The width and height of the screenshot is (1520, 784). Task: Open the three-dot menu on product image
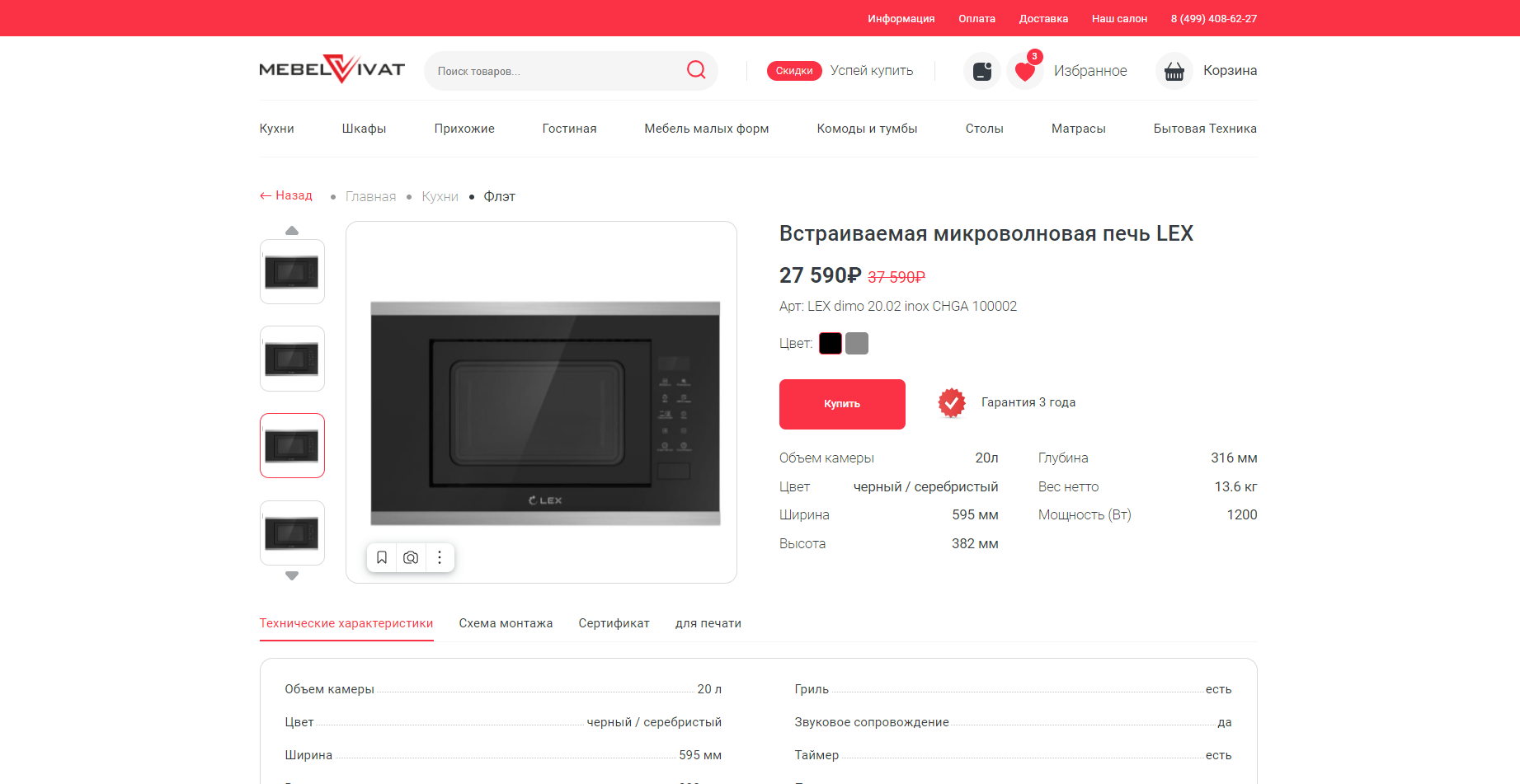[440, 557]
